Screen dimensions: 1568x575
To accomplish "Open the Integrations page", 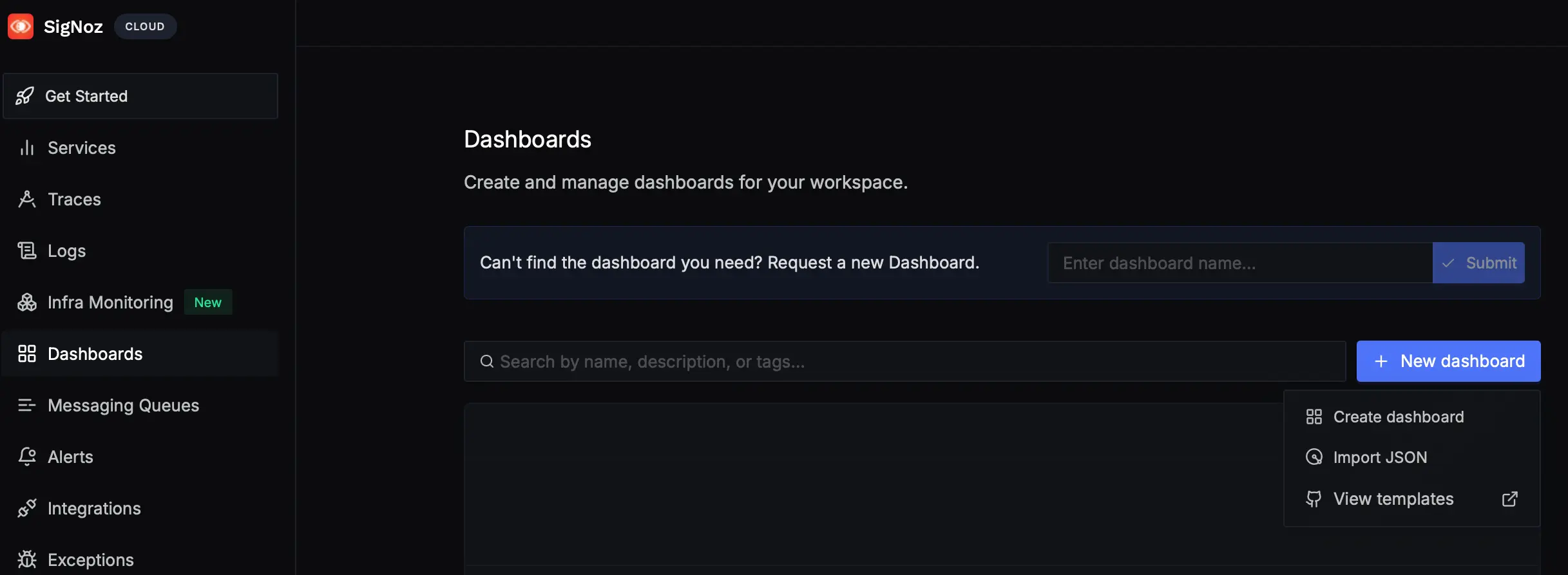I will pyautogui.click(x=140, y=508).
